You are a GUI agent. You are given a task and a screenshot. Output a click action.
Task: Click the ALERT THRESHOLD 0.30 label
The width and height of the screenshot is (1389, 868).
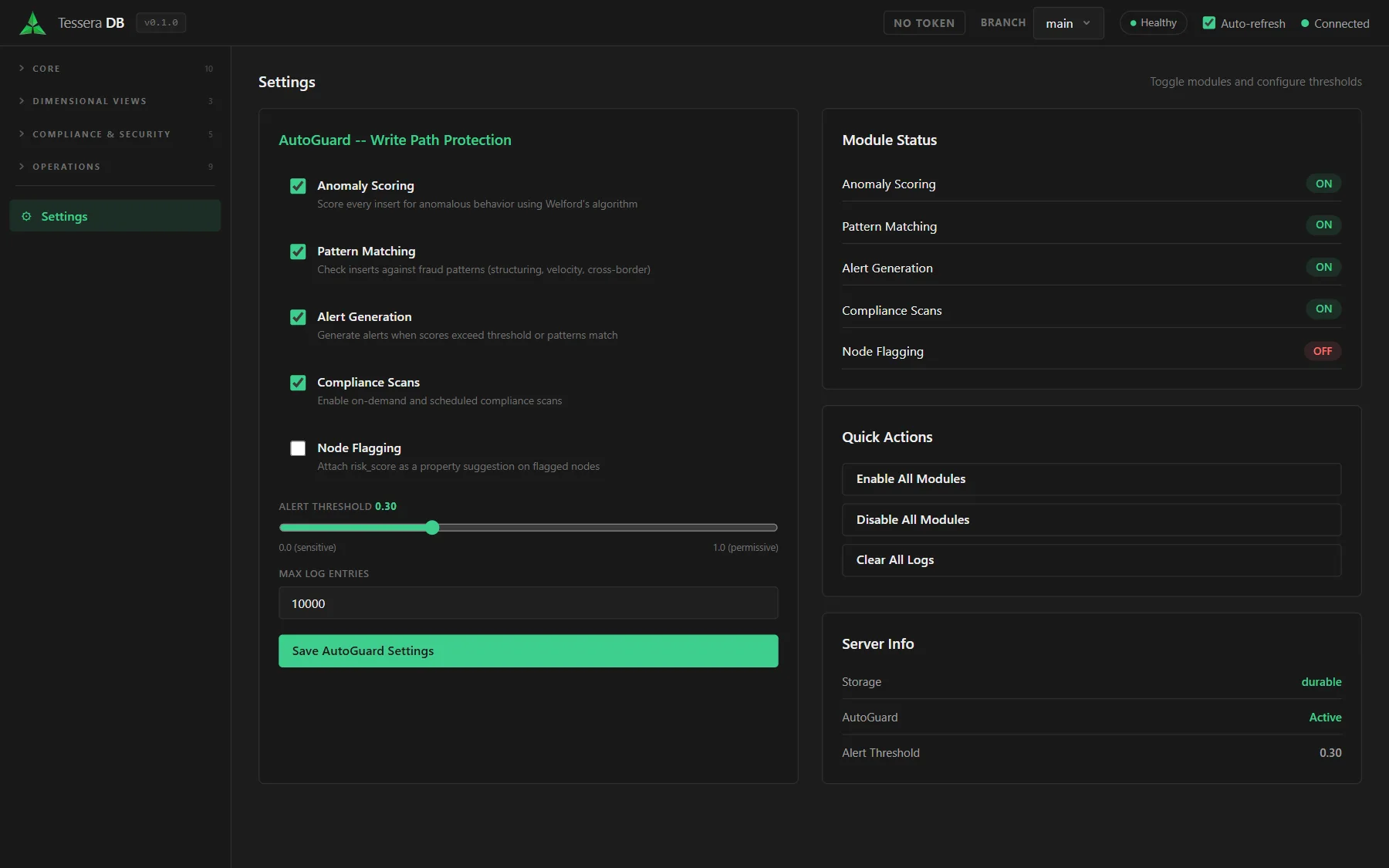tap(337, 507)
